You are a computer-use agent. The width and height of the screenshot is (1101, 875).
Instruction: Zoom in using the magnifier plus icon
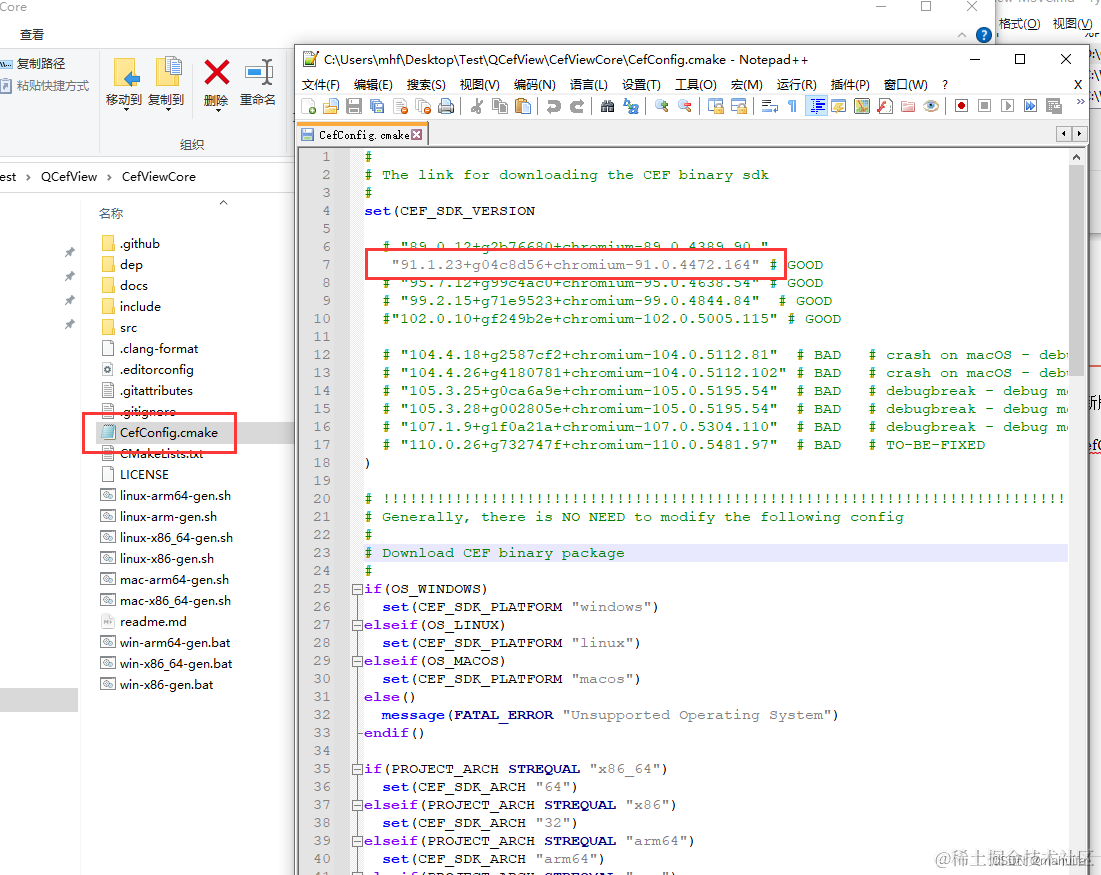tap(661, 106)
